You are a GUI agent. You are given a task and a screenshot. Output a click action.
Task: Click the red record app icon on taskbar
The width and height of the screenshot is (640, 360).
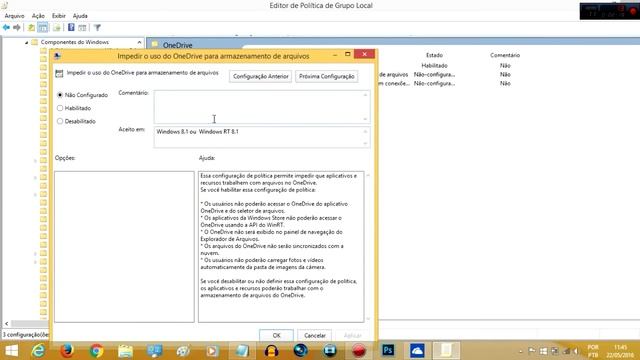click(x=359, y=351)
